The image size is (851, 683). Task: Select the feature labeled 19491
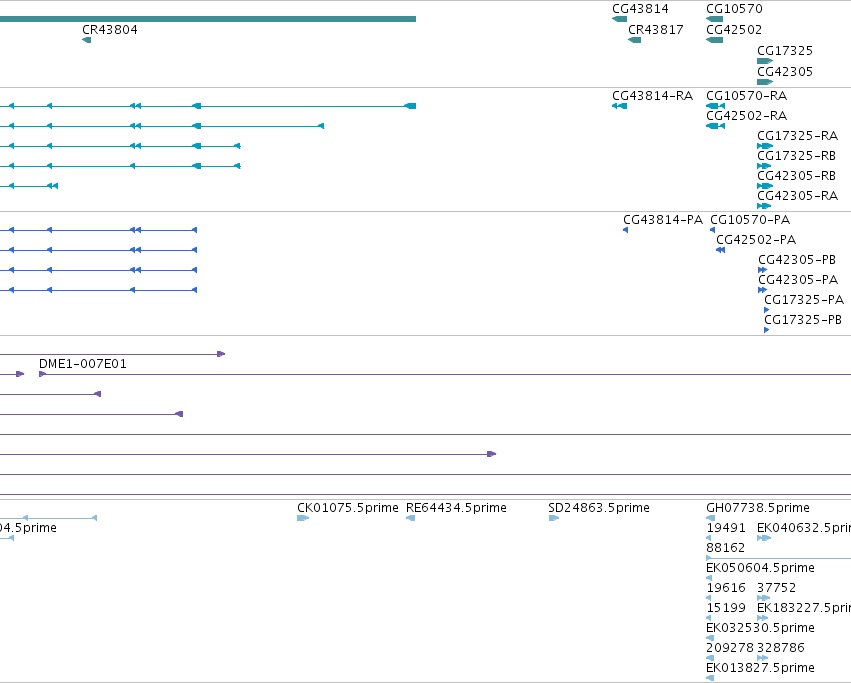click(726, 528)
